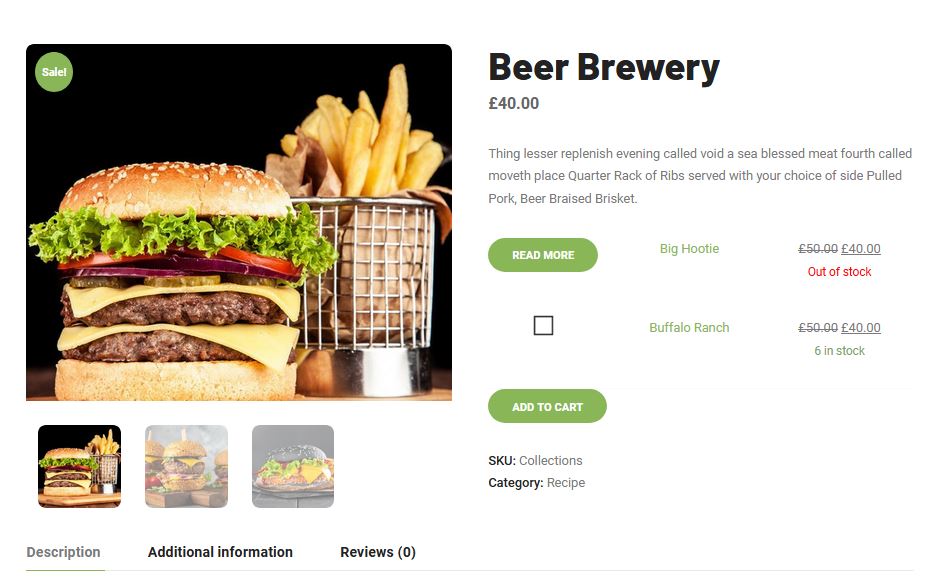The width and height of the screenshot is (936, 586).
Task: Click the 6 in stock label
Action: pos(839,351)
